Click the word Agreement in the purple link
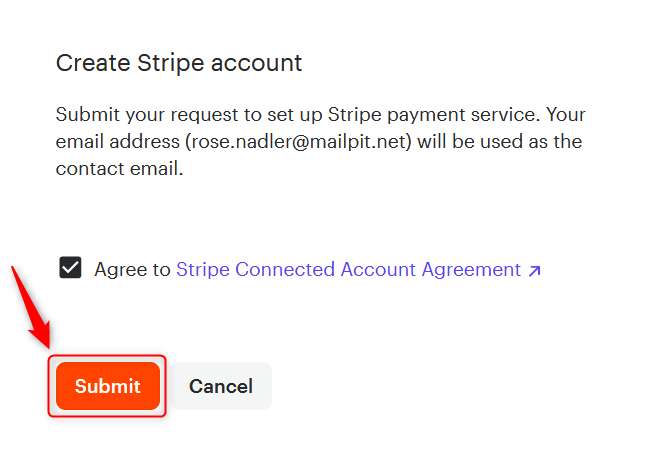This screenshot has width=666, height=464. (471, 269)
